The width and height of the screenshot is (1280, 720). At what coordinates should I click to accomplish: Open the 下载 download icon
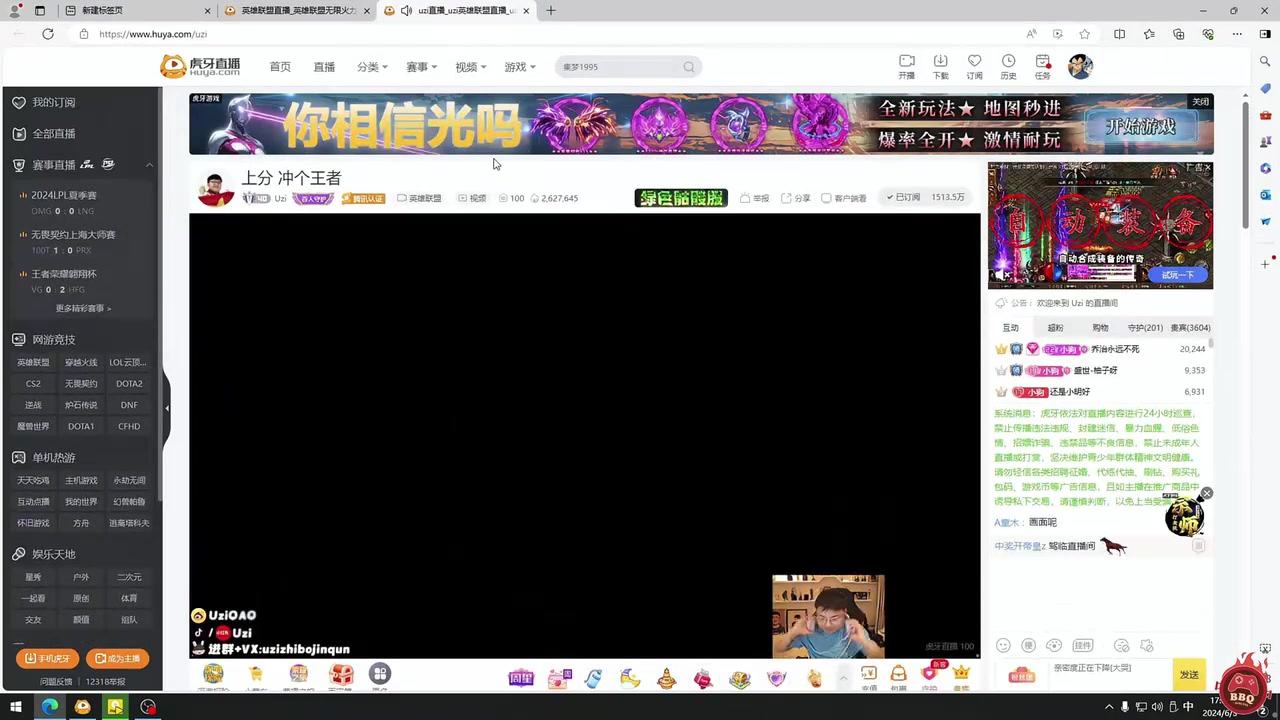(940, 62)
